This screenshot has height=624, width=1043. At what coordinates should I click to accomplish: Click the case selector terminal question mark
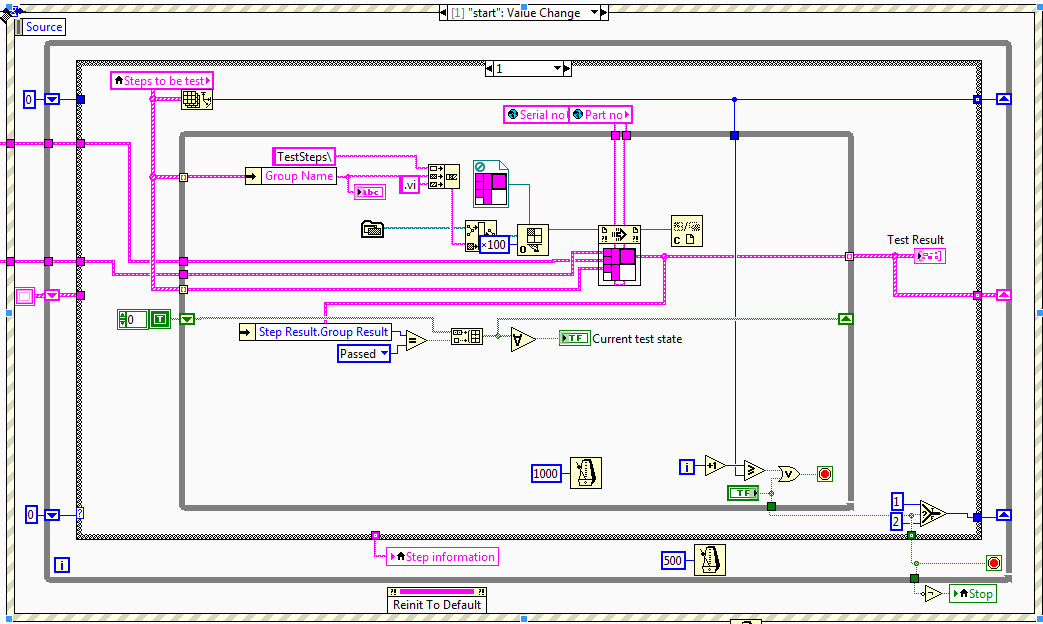point(80,513)
